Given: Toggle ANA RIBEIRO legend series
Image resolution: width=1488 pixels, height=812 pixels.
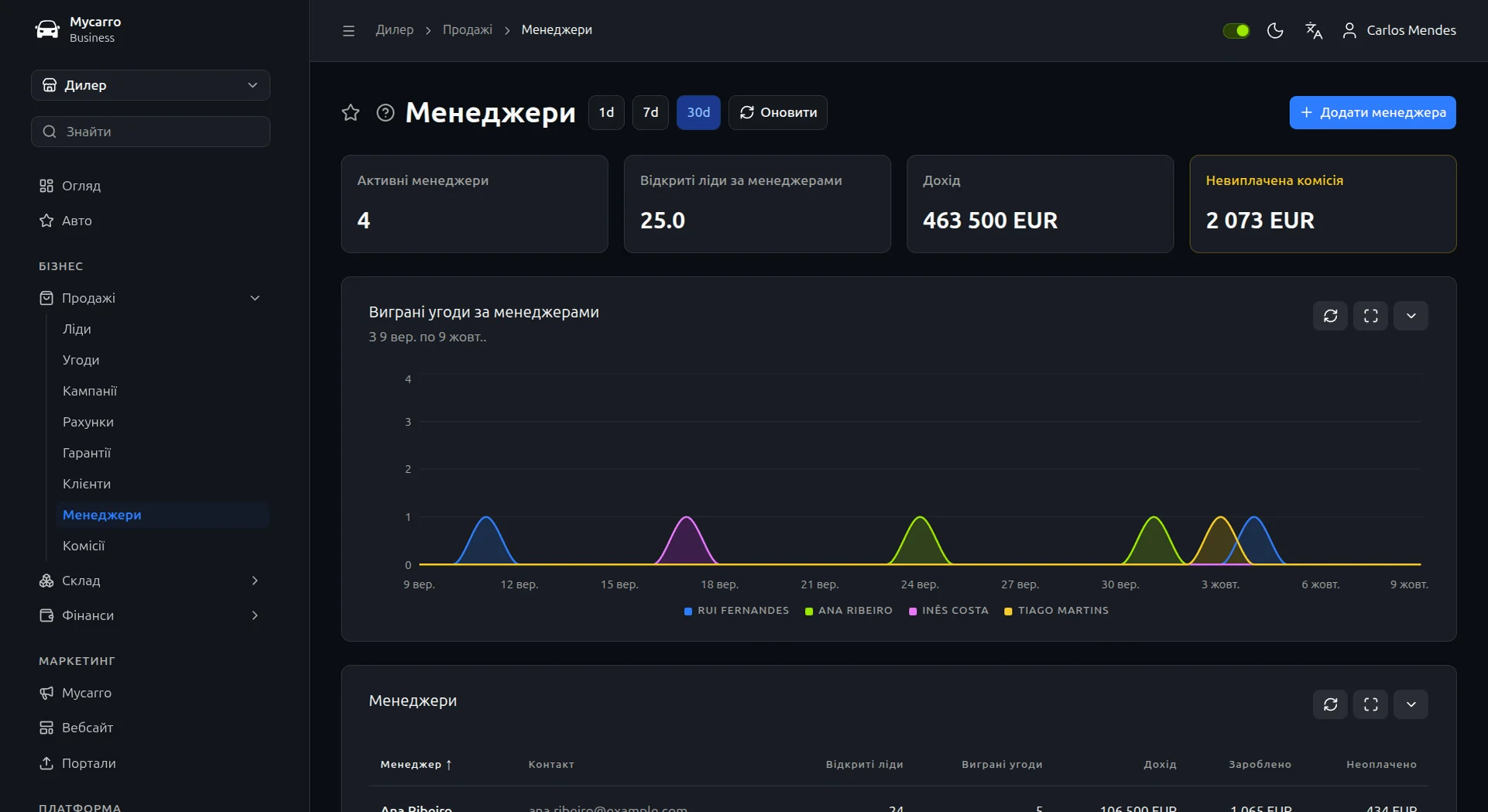Looking at the screenshot, I should click(x=849, y=611).
